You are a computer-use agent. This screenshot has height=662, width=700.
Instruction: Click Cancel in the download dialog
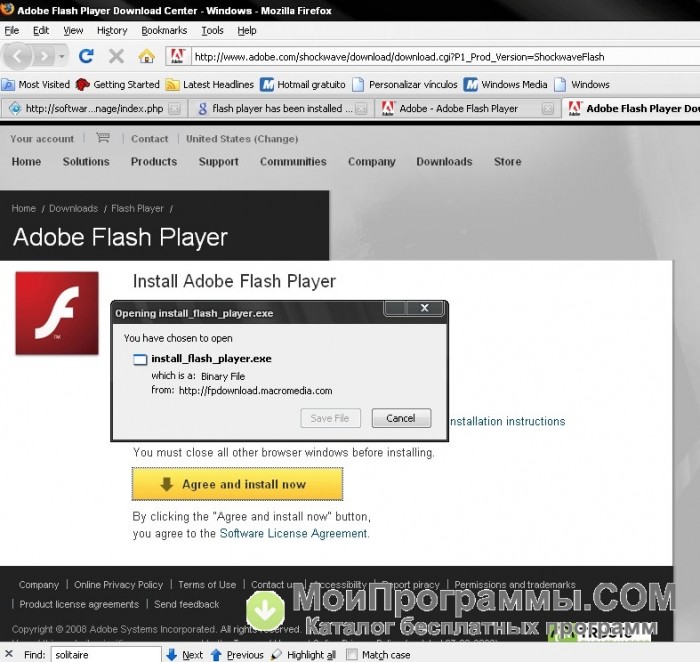401,418
